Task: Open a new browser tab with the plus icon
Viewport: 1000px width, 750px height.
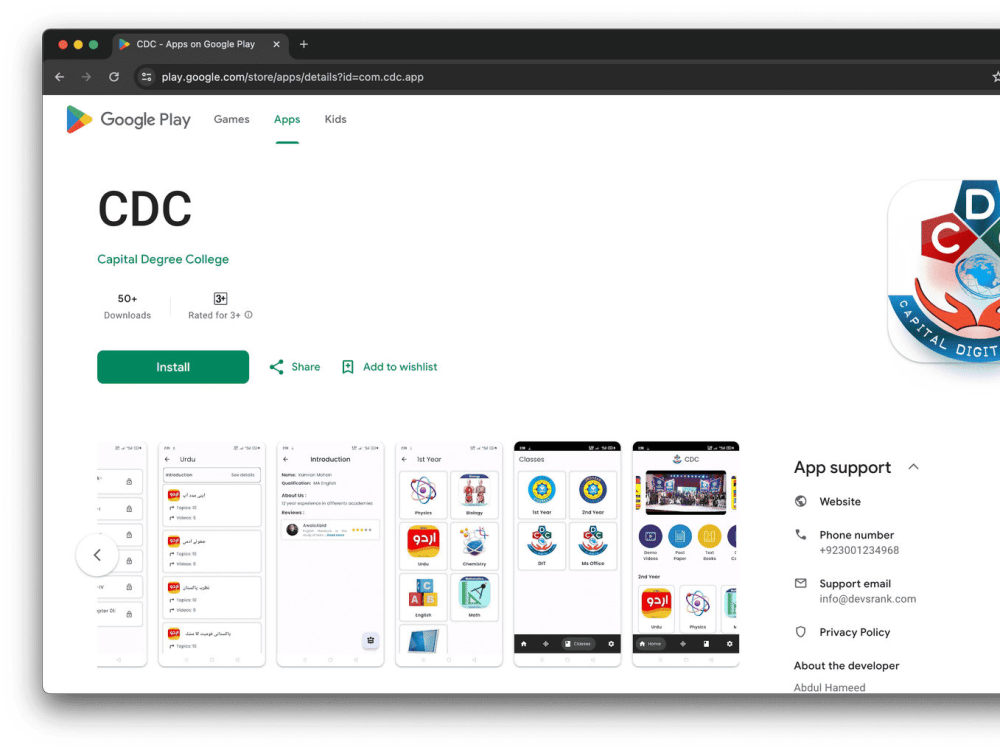Action: [304, 44]
